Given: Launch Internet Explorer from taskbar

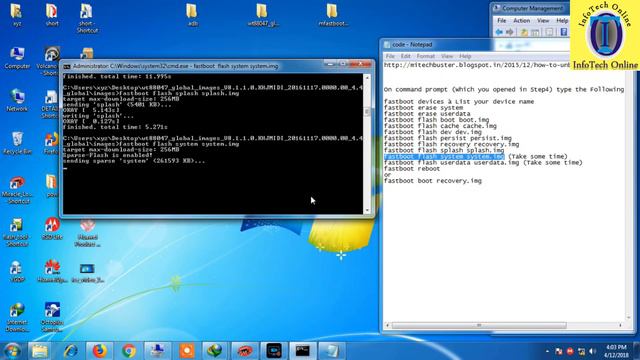Looking at the screenshot, I should (70, 351).
